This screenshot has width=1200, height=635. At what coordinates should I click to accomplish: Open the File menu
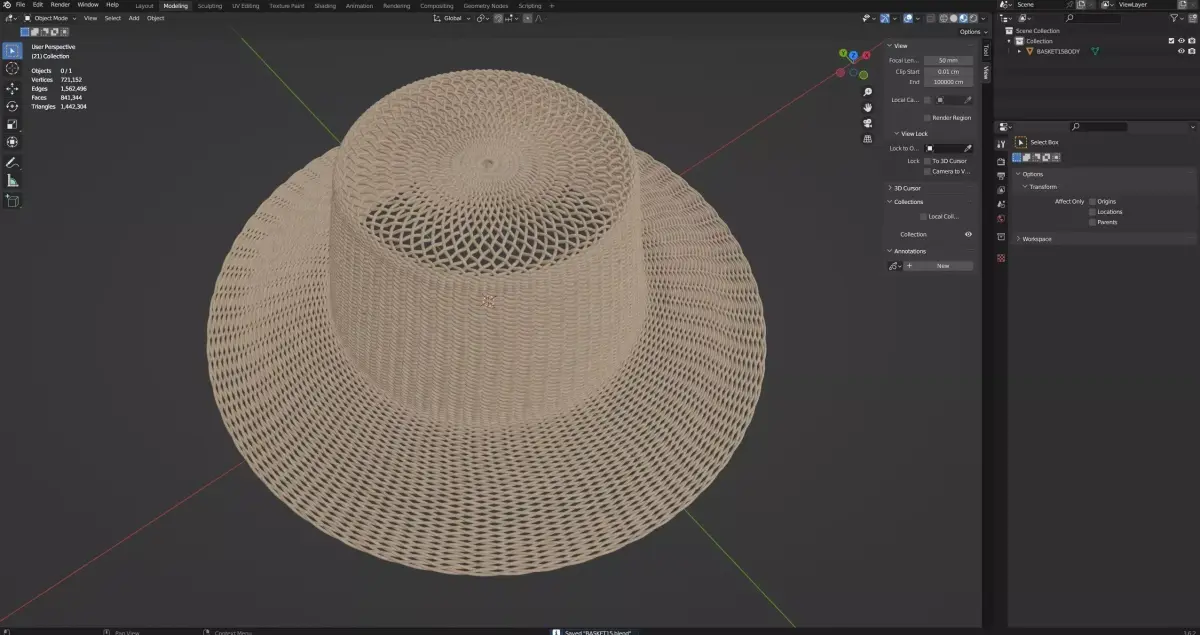[x=20, y=5]
